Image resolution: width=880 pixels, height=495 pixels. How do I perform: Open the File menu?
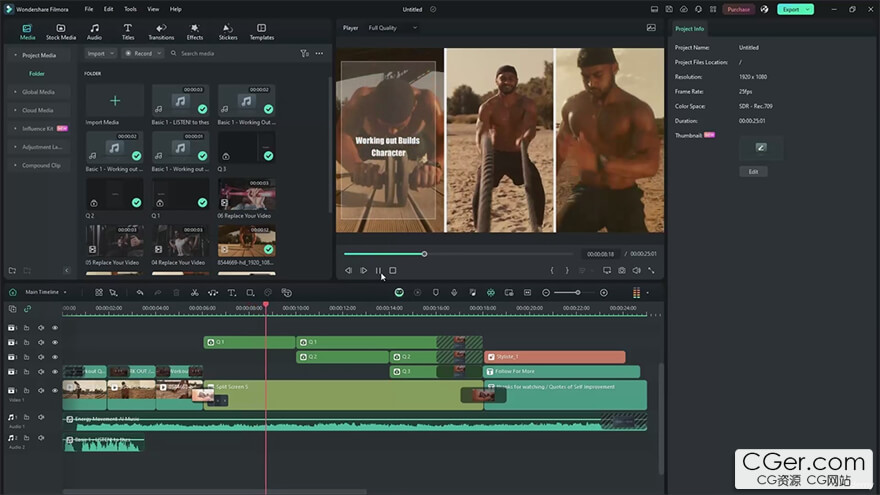click(89, 9)
